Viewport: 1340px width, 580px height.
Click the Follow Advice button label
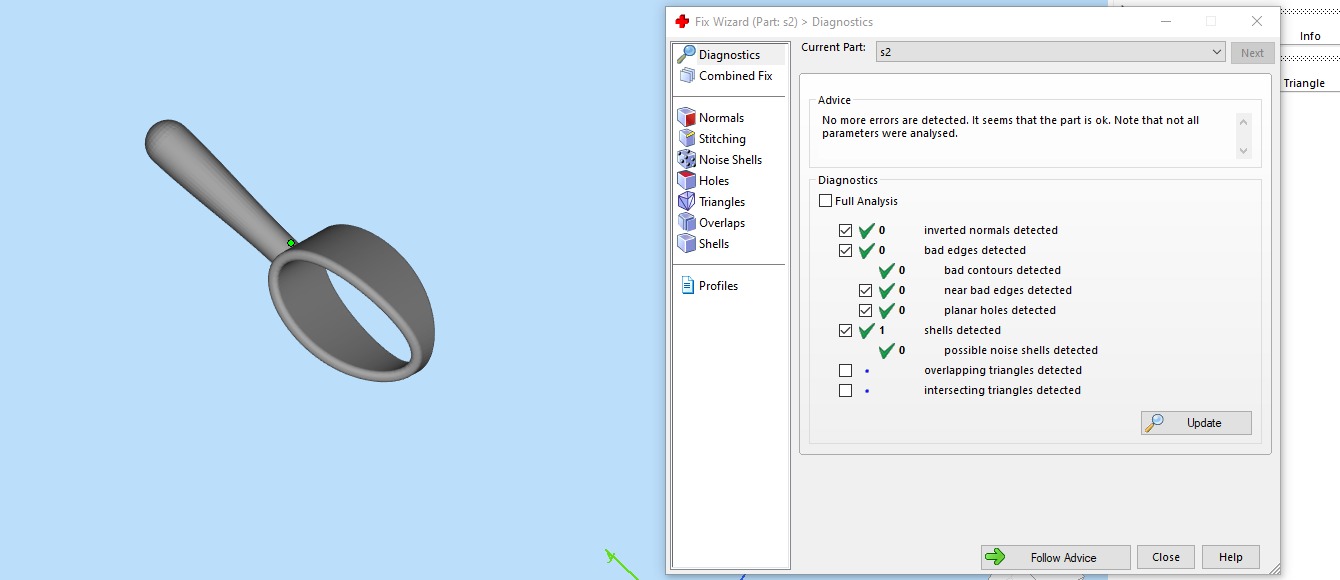point(1063,558)
